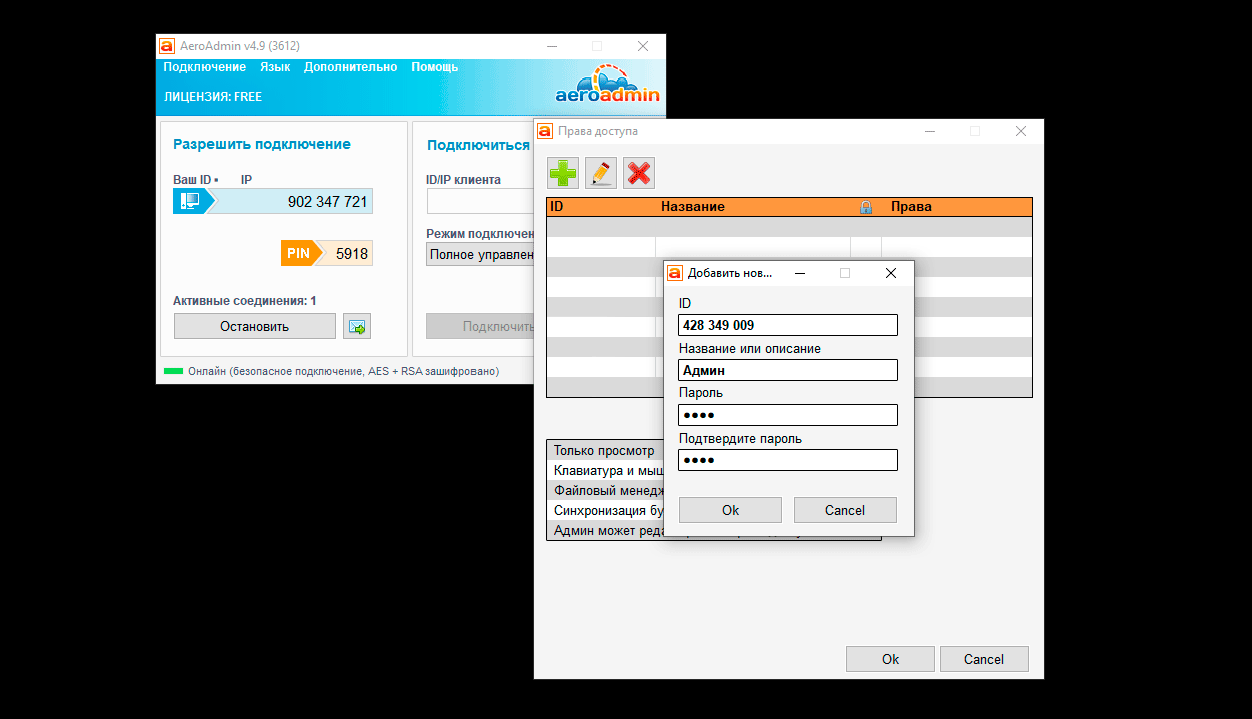This screenshot has width=1252, height=719.
Task: Select the Файловый менеджер rights row
Action: tap(605, 490)
